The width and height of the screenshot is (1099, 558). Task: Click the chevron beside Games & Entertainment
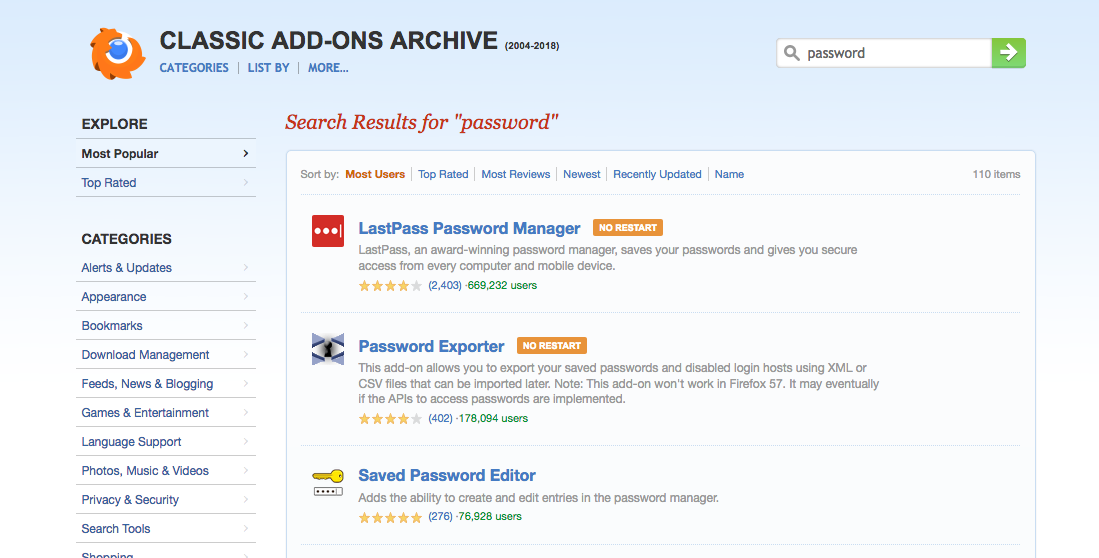pos(246,412)
